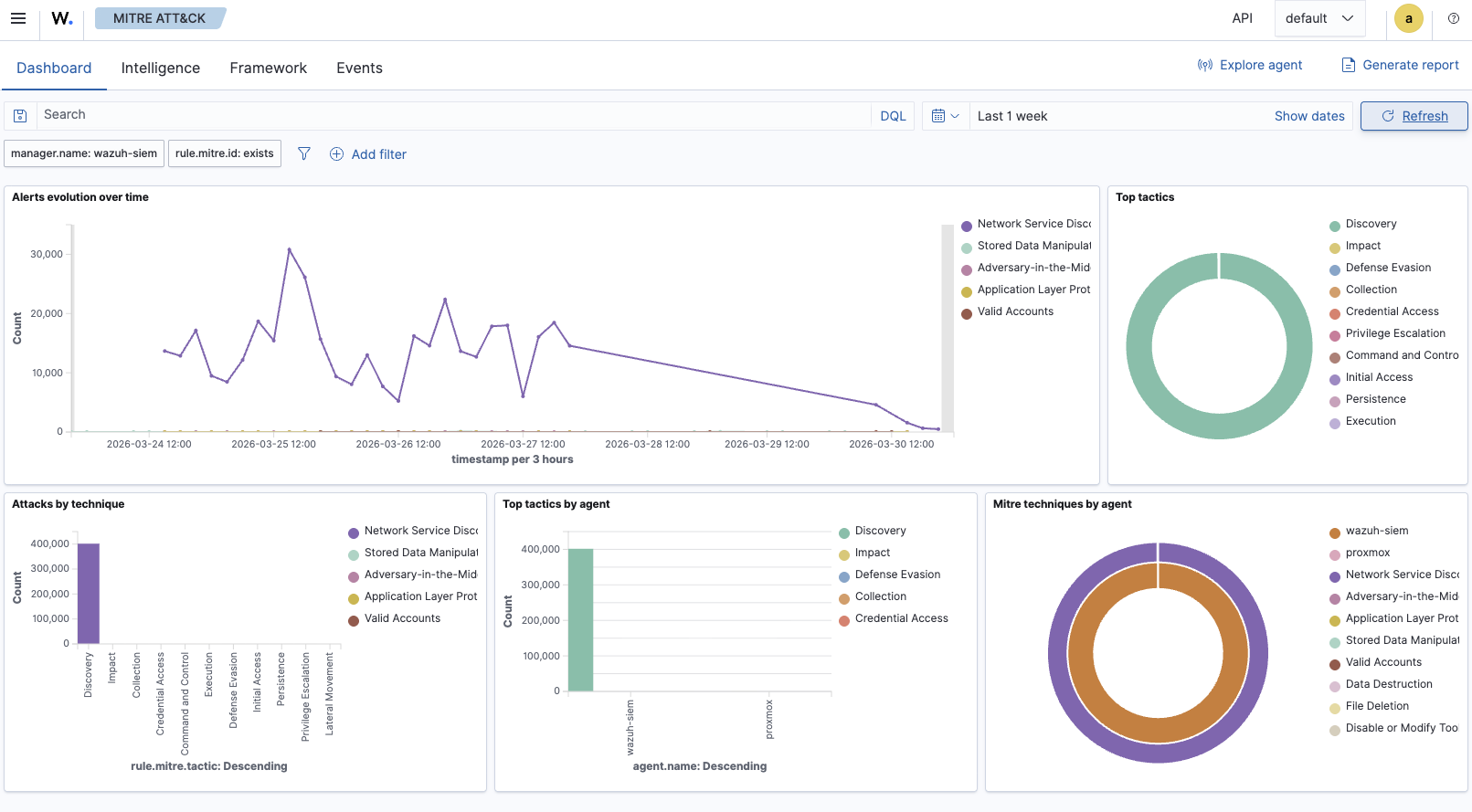Screen dimensions: 1472x812
Task: Click the saved query disk icon
Action: coord(20,116)
